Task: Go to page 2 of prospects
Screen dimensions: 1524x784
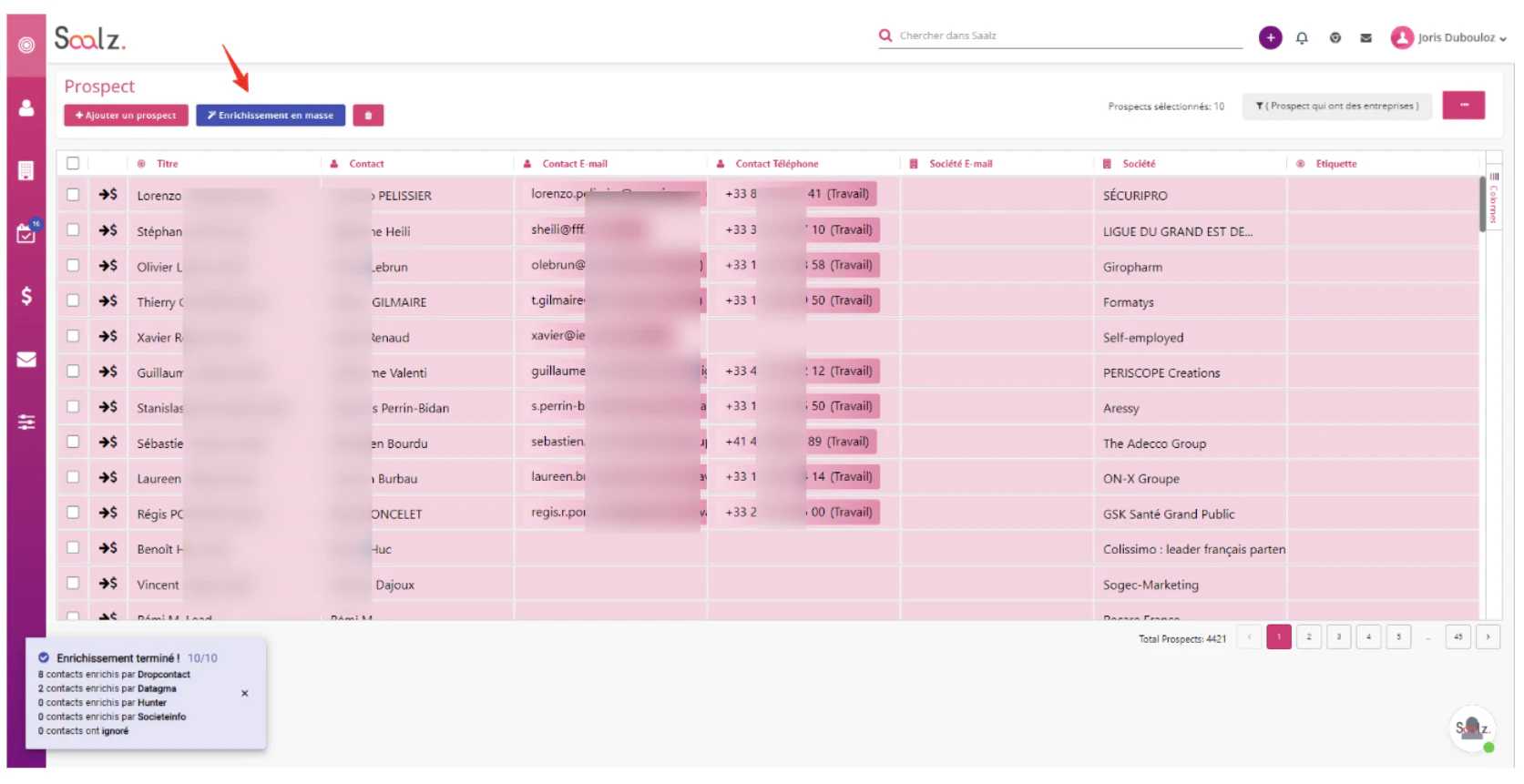Action: (1309, 637)
